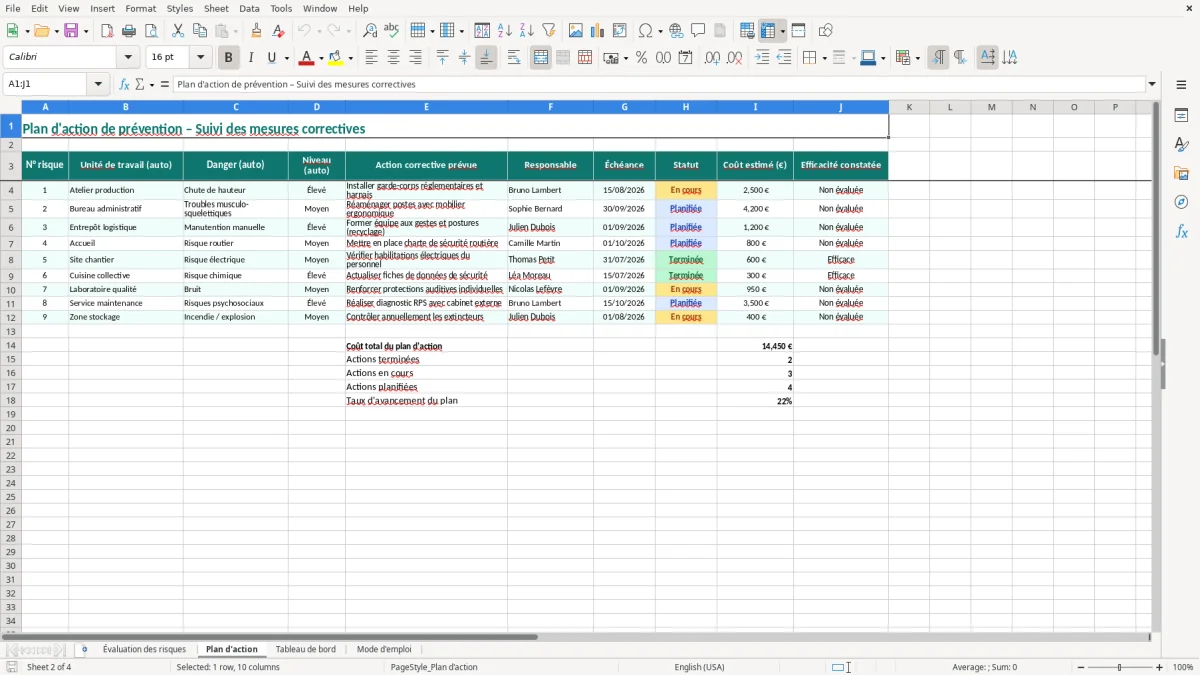1200x675 pixels.
Task: Expand the Name Box dropdown
Action: coord(98,84)
